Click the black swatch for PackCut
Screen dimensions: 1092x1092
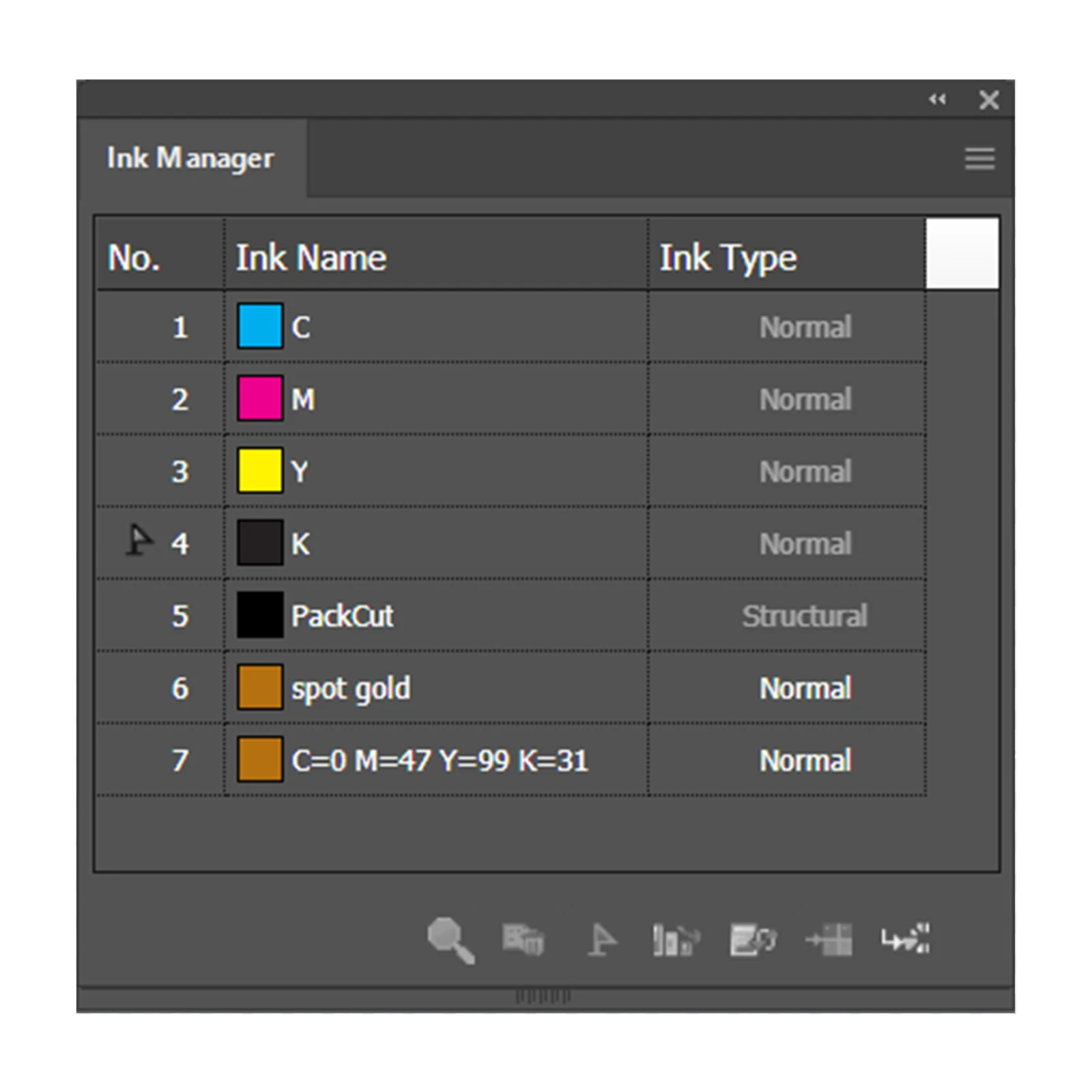pos(260,616)
